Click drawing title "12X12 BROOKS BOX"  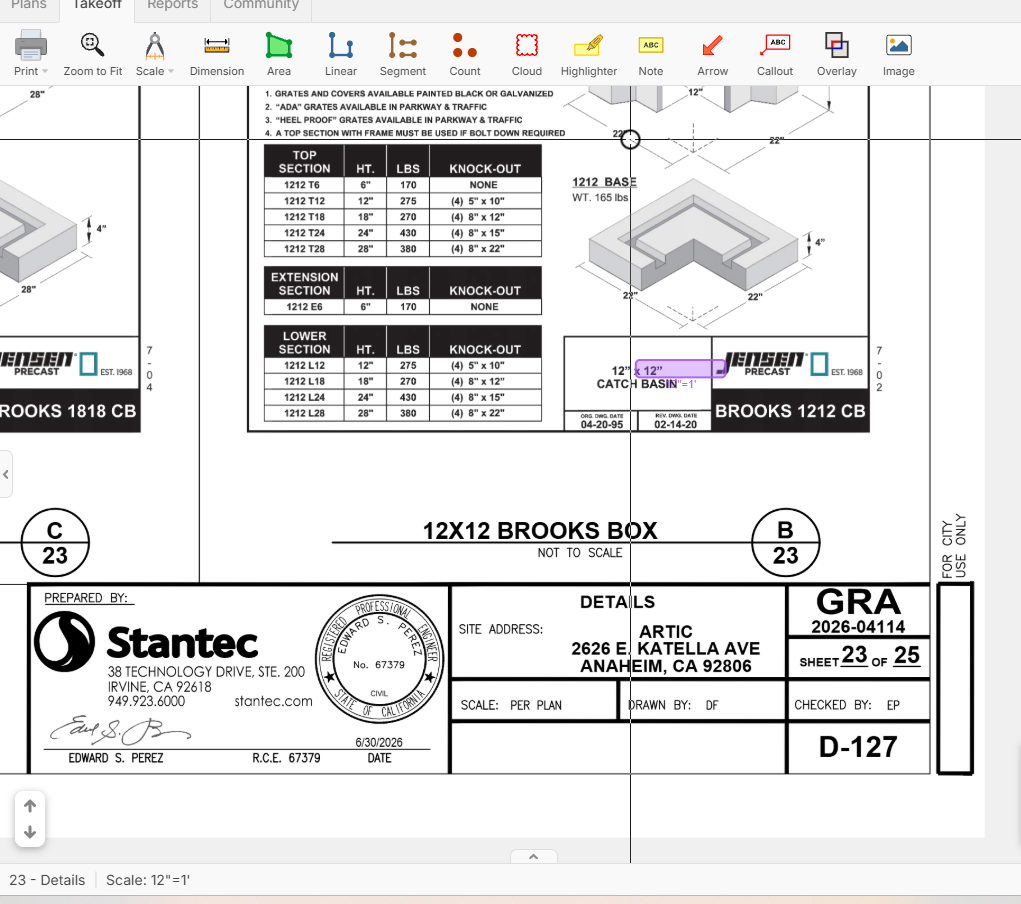pos(540,531)
